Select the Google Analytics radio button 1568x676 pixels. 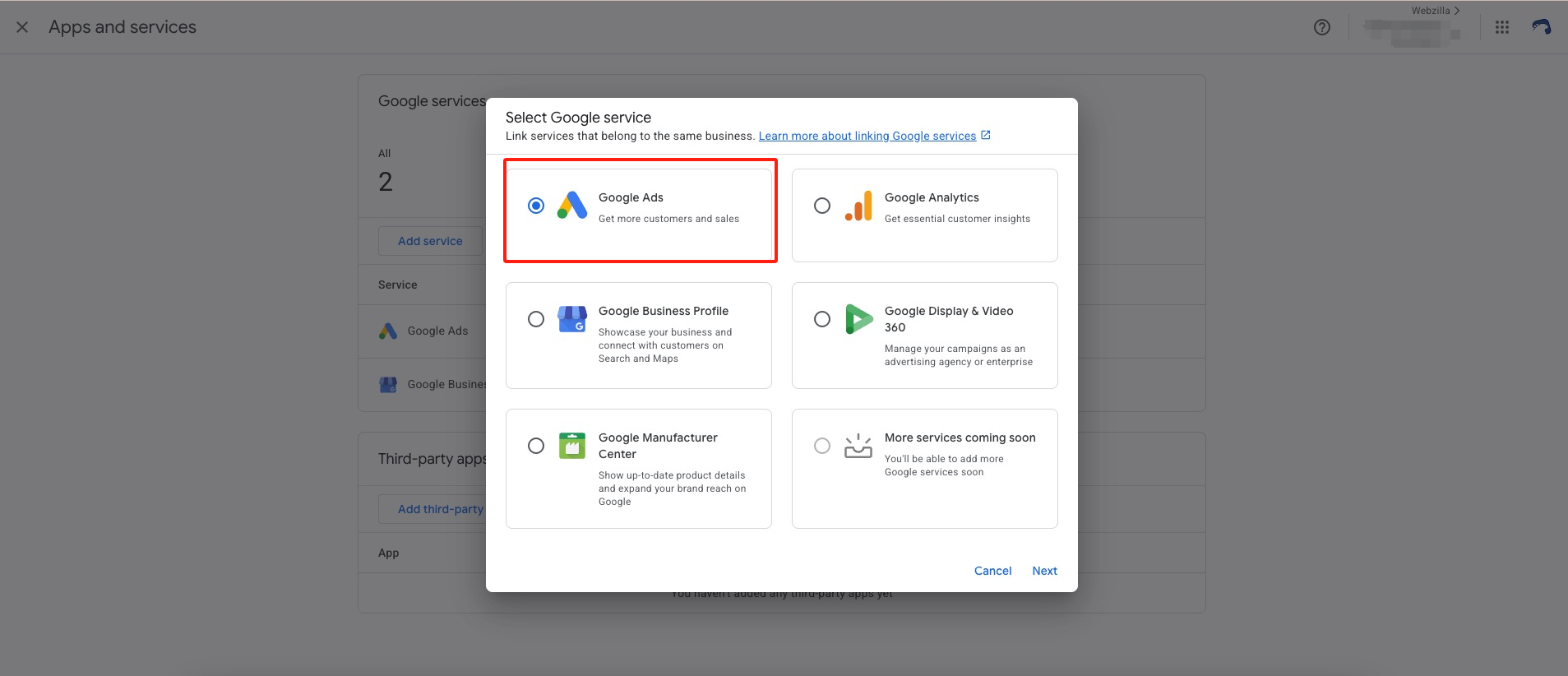[822, 206]
